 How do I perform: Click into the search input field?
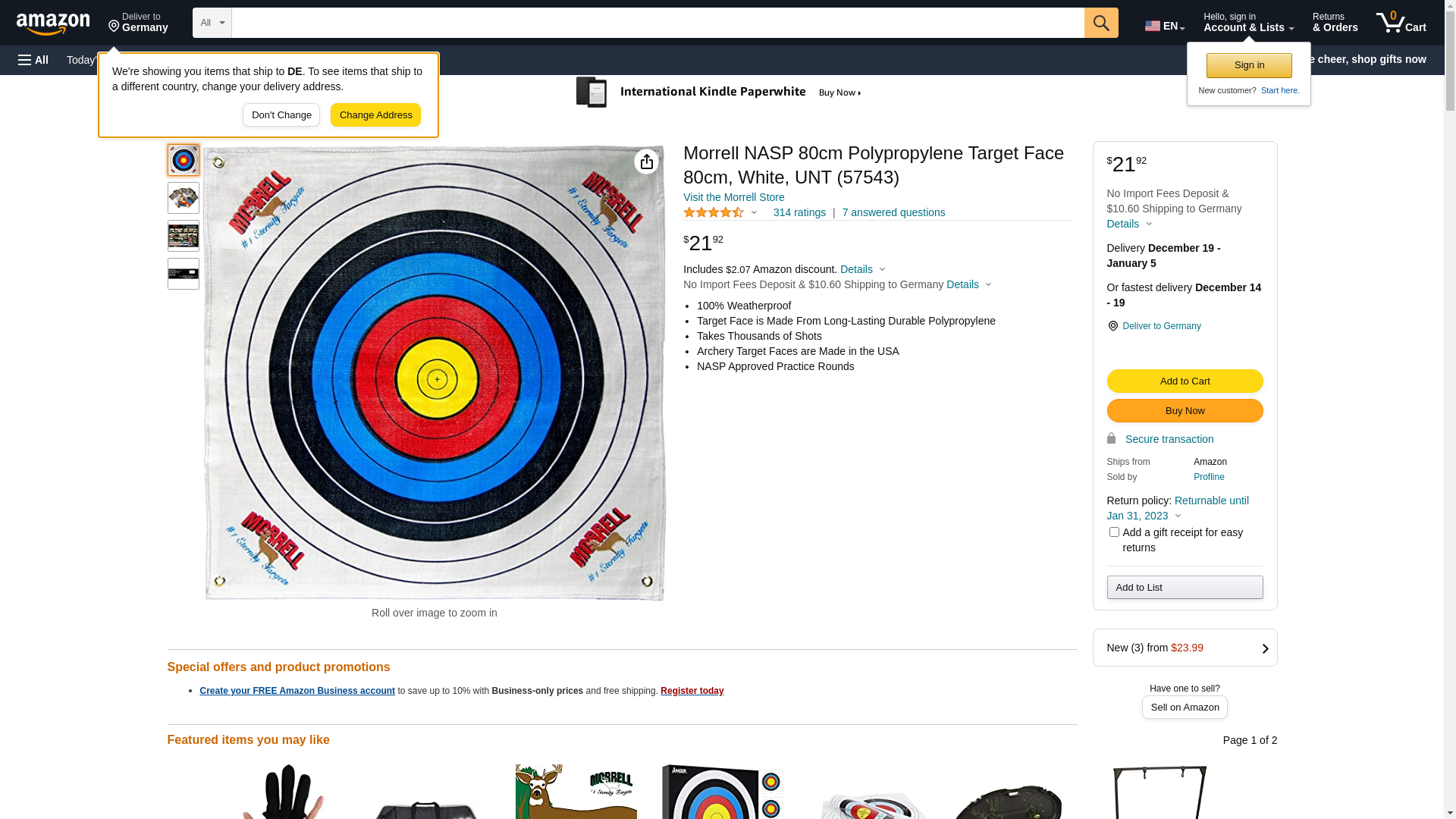point(657,23)
